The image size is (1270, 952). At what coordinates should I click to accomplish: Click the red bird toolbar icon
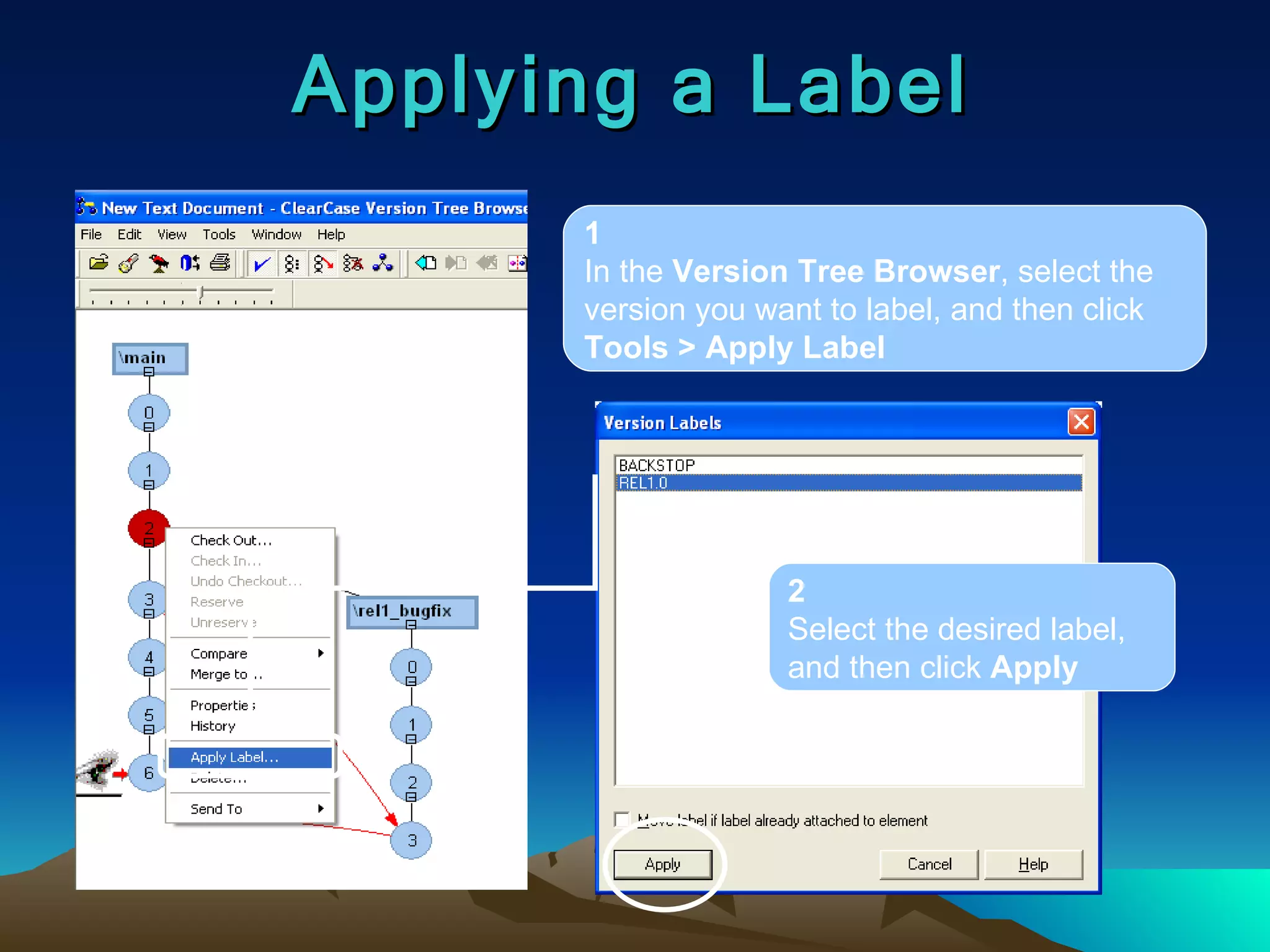click(x=159, y=263)
